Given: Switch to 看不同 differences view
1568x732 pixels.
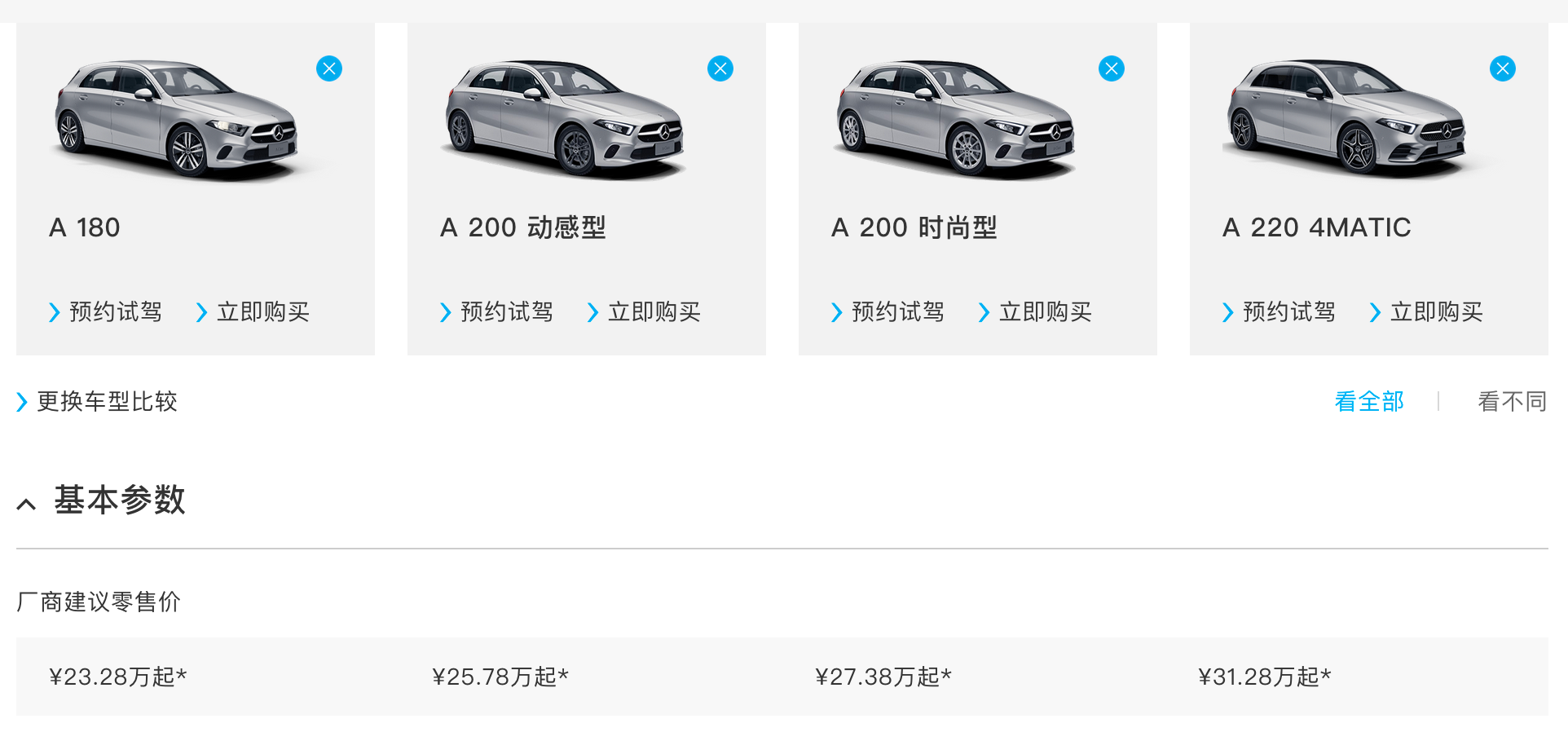Looking at the screenshot, I should pos(1513,402).
